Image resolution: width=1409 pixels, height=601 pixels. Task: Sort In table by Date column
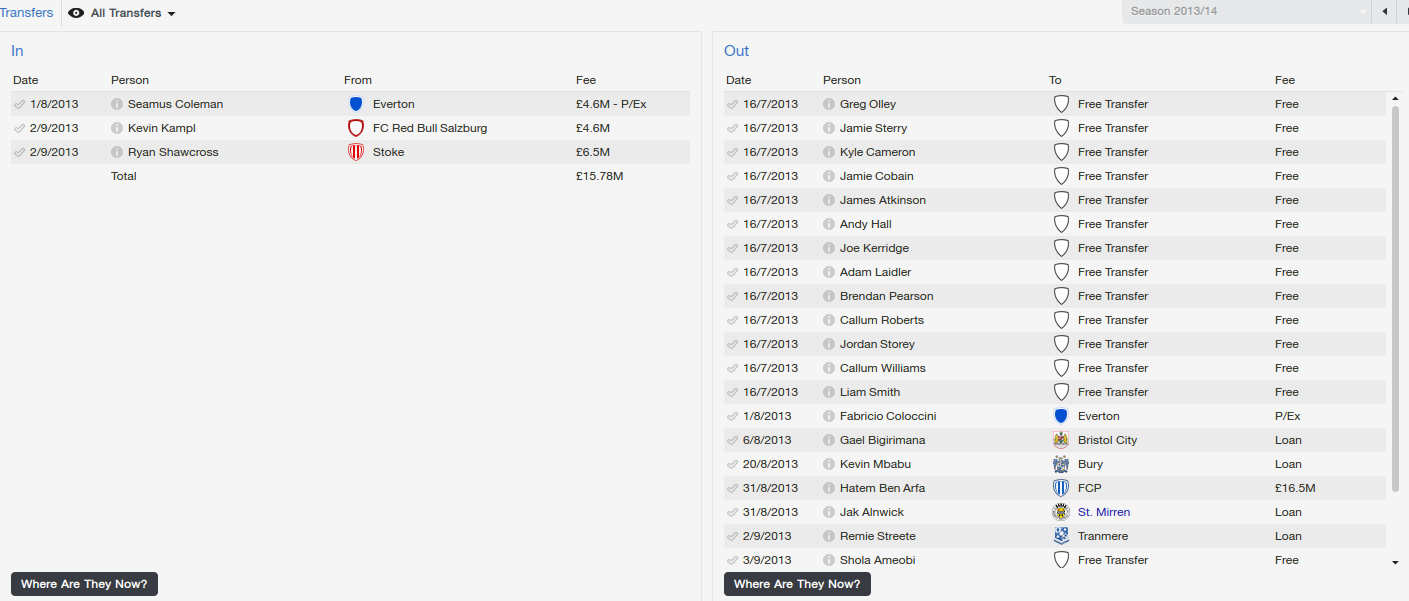coord(26,80)
